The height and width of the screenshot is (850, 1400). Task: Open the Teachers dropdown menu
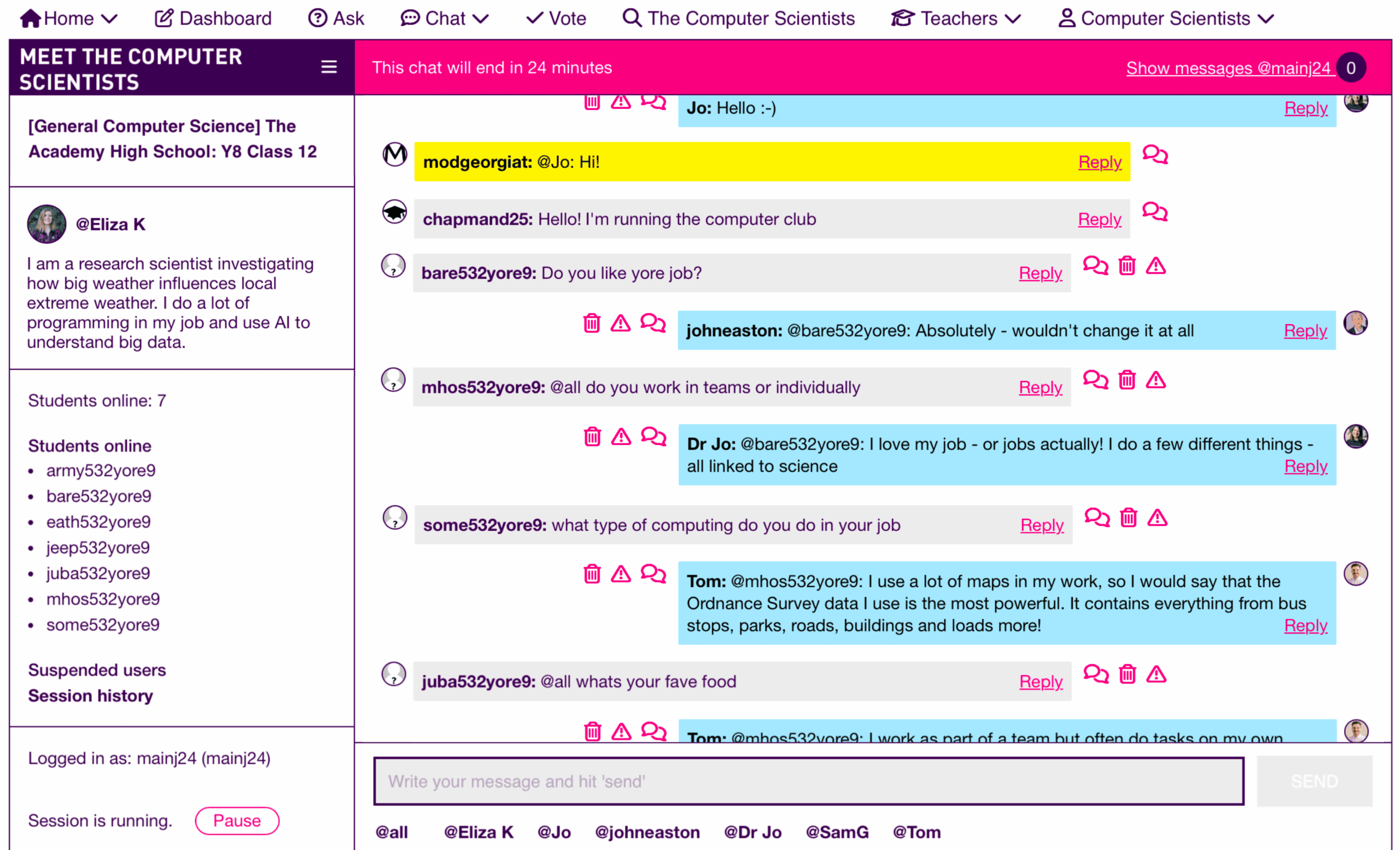[x=956, y=18]
